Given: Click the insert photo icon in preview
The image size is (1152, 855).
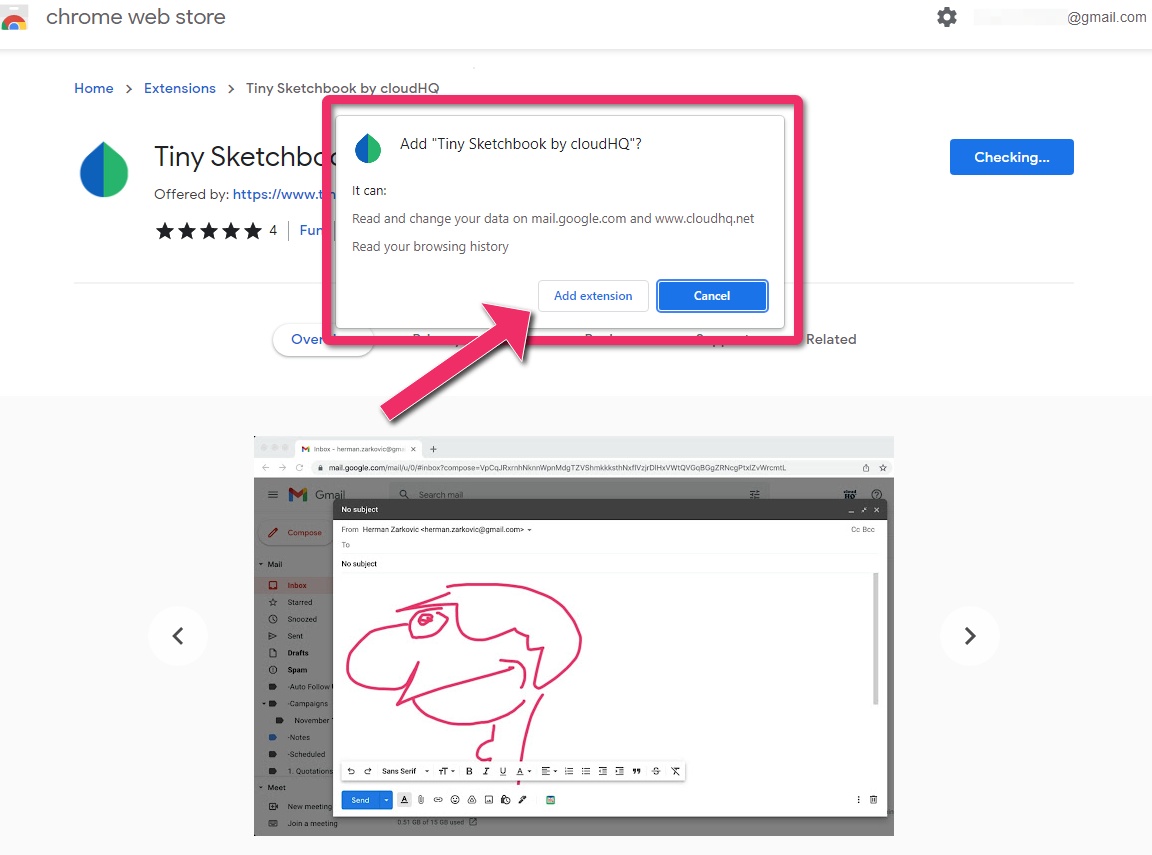Looking at the screenshot, I should (489, 800).
